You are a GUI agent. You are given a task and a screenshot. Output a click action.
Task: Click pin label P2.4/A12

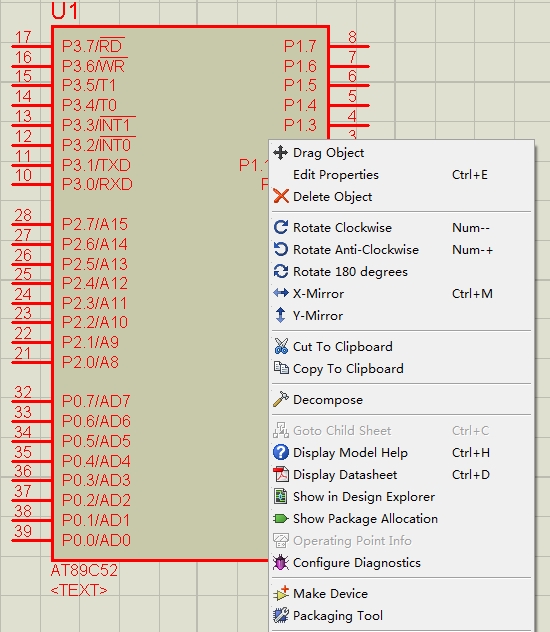point(95,283)
